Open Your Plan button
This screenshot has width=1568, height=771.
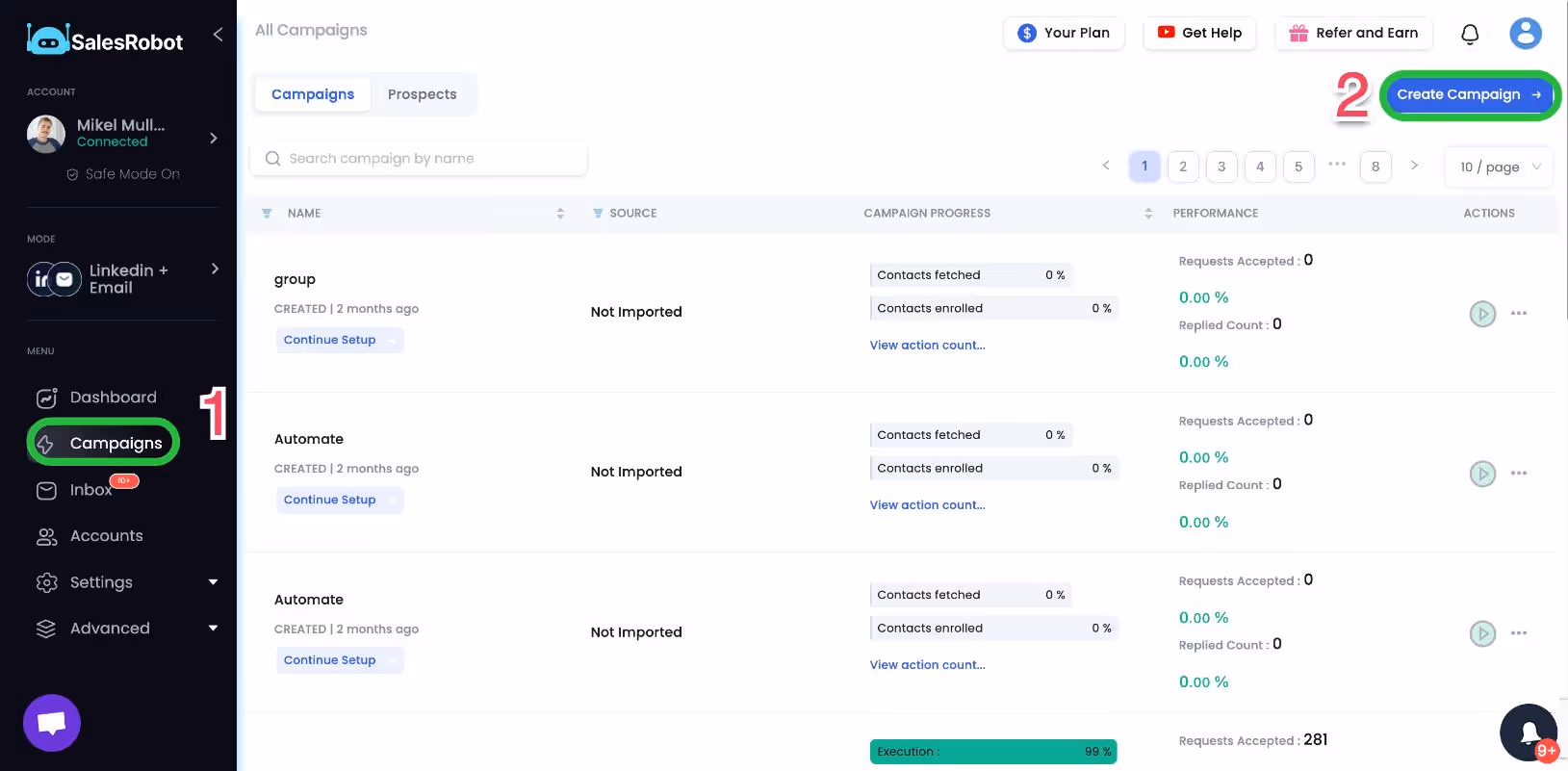[1064, 33]
